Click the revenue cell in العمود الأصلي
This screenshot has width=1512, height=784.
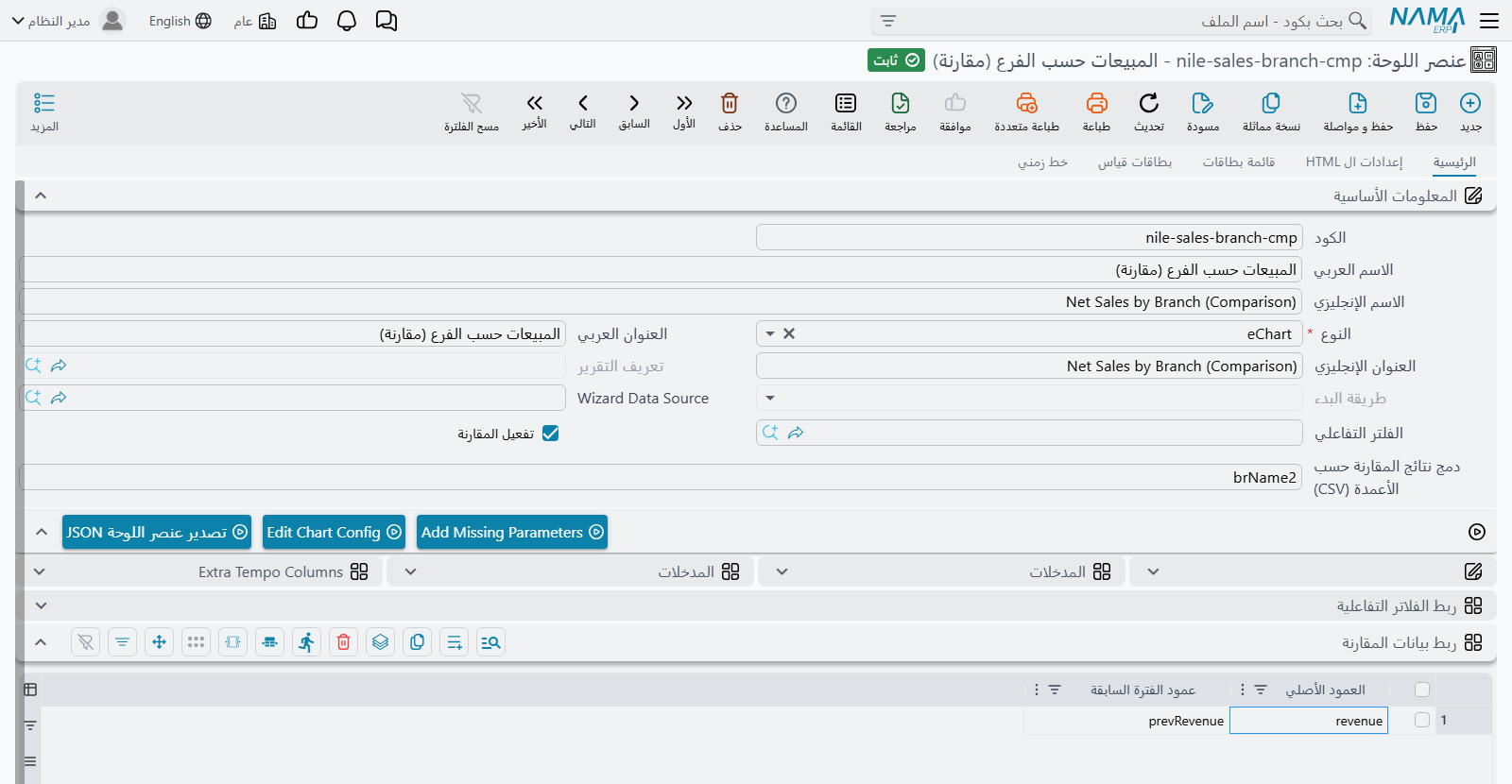pos(1309,721)
